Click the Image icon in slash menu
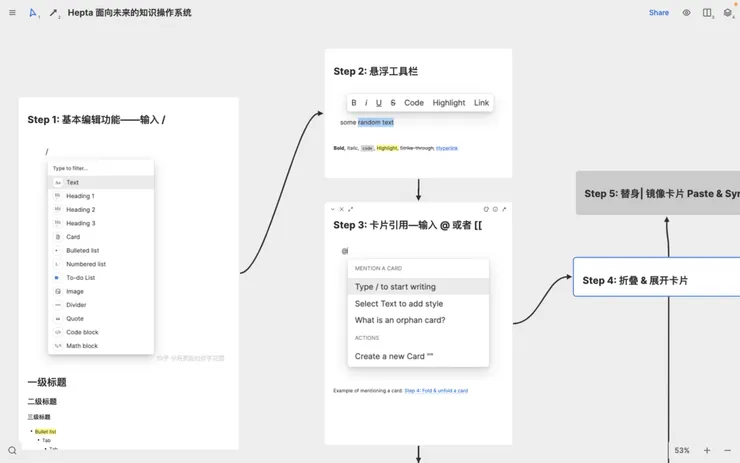Viewport: 740px width, 463px height. pyautogui.click(x=58, y=291)
